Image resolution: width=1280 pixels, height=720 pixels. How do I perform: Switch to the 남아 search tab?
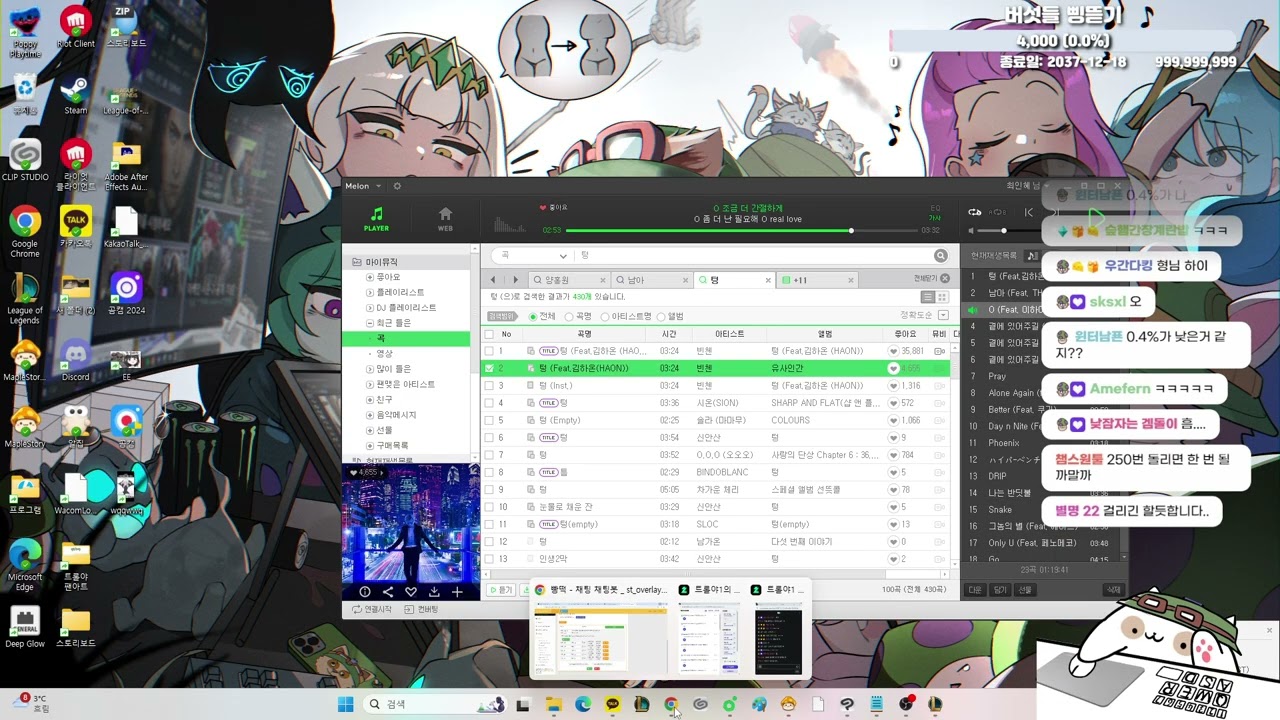652,280
